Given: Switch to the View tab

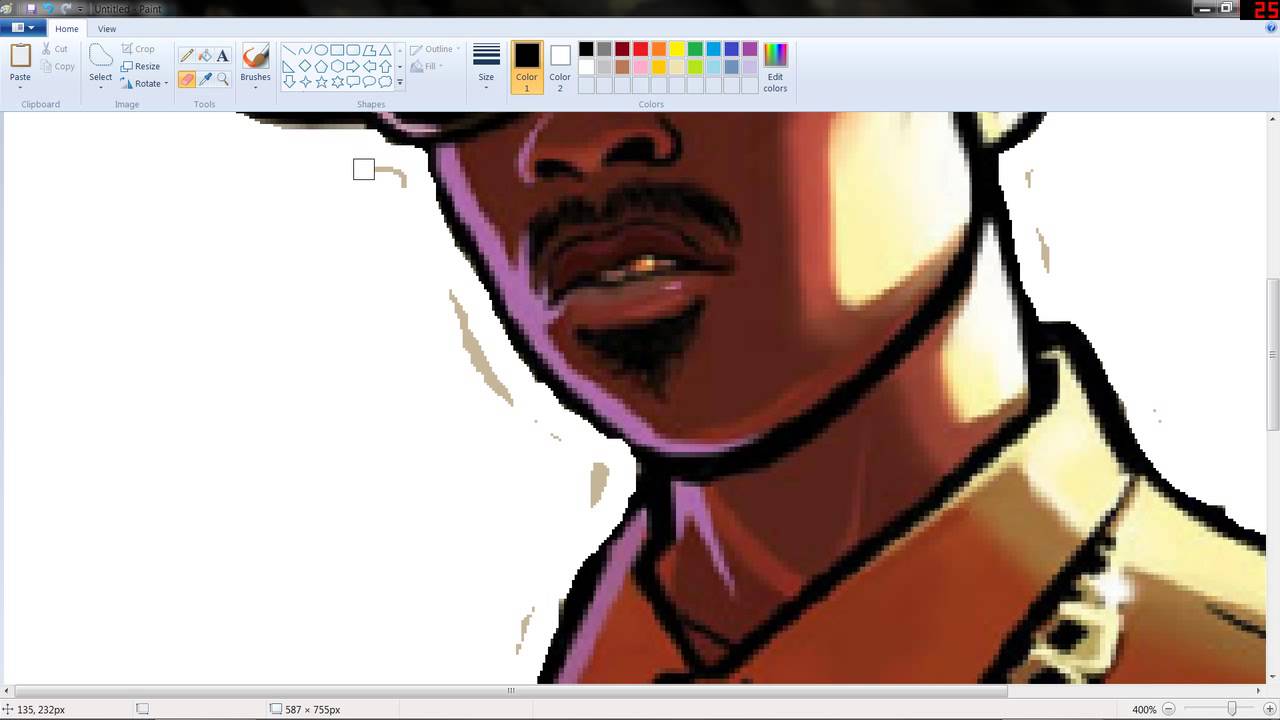Looking at the screenshot, I should pos(106,29).
